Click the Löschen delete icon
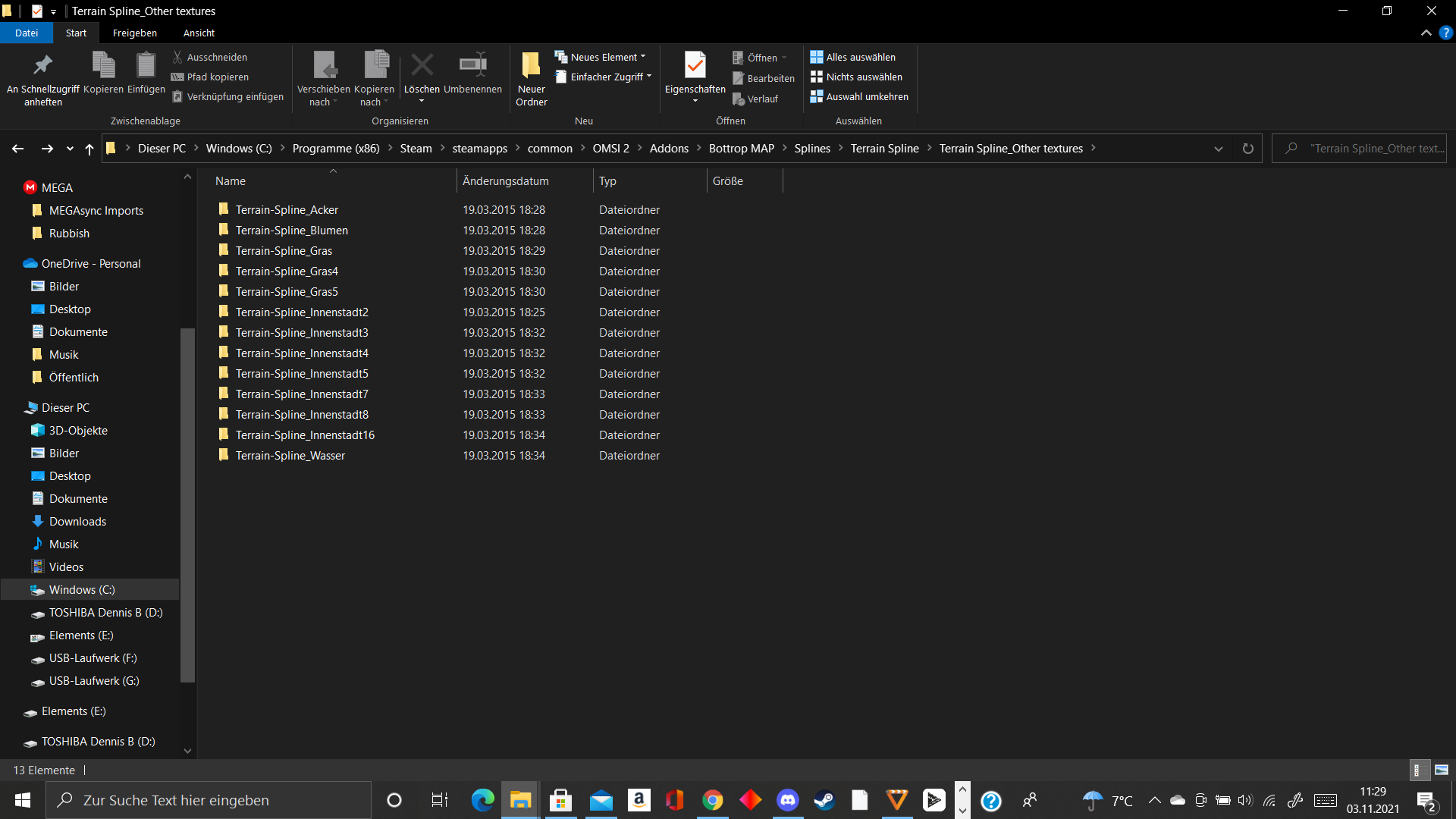Viewport: 1456px width, 819px height. coord(422,66)
